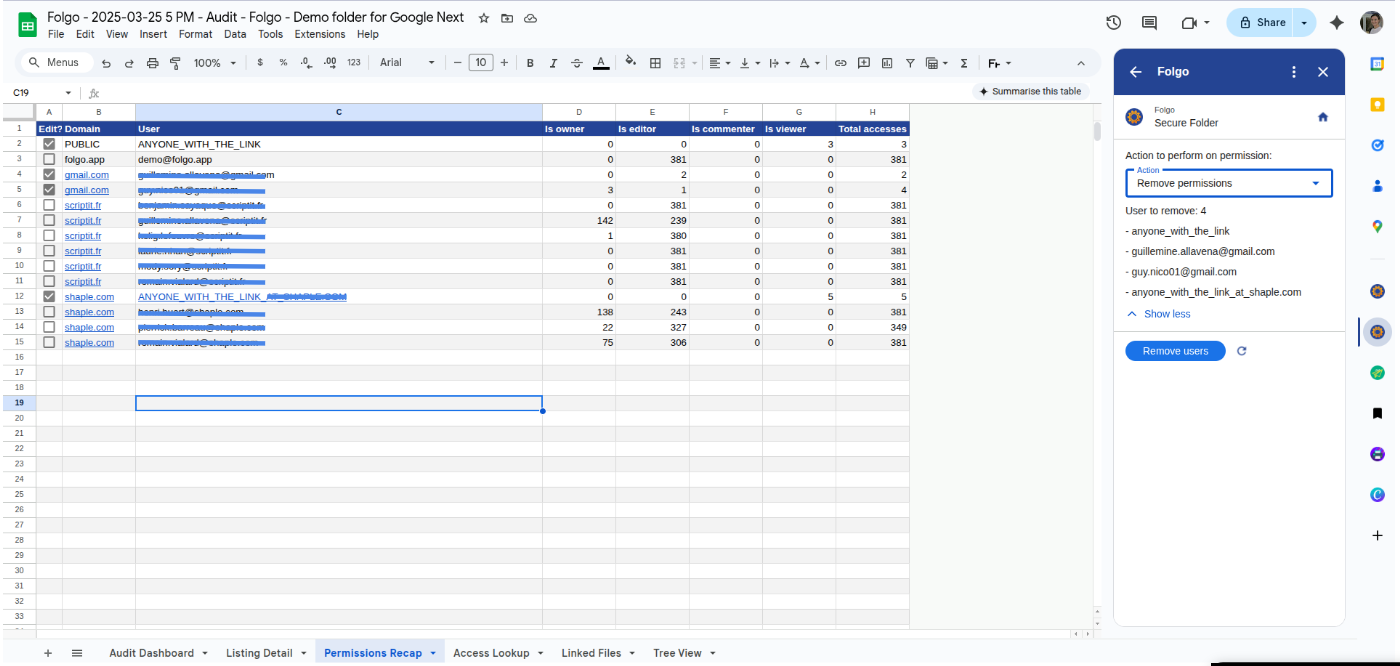Image resolution: width=1400 pixels, height=666 pixels.
Task: Open the fill color picker
Action: (x=630, y=63)
